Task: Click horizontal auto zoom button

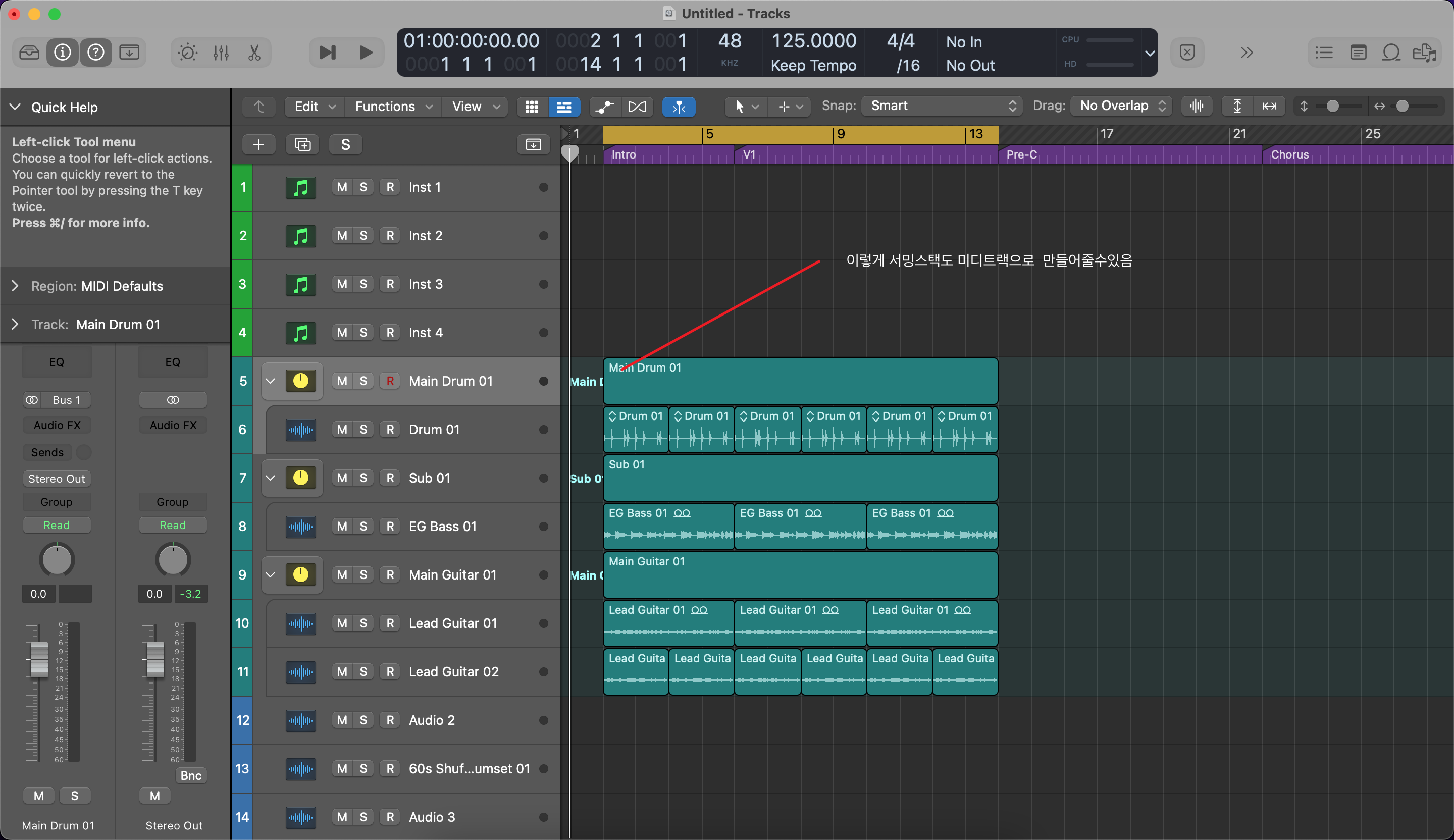Action: (1270, 106)
